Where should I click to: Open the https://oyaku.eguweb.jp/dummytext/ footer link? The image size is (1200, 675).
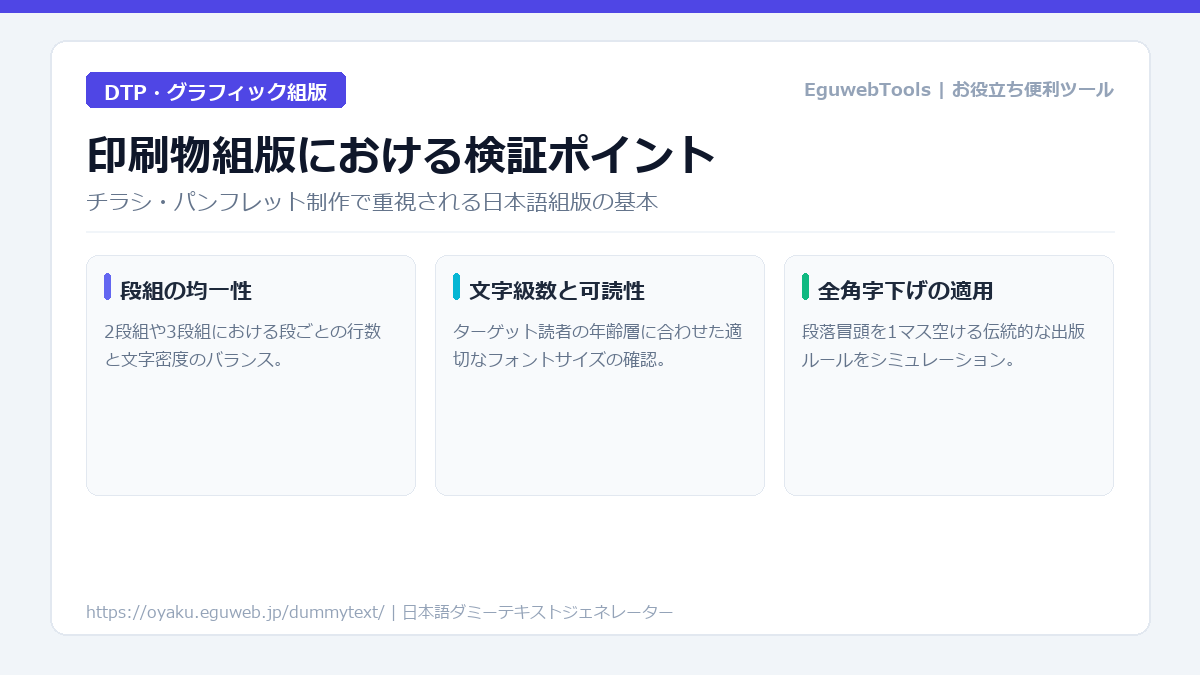point(235,612)
